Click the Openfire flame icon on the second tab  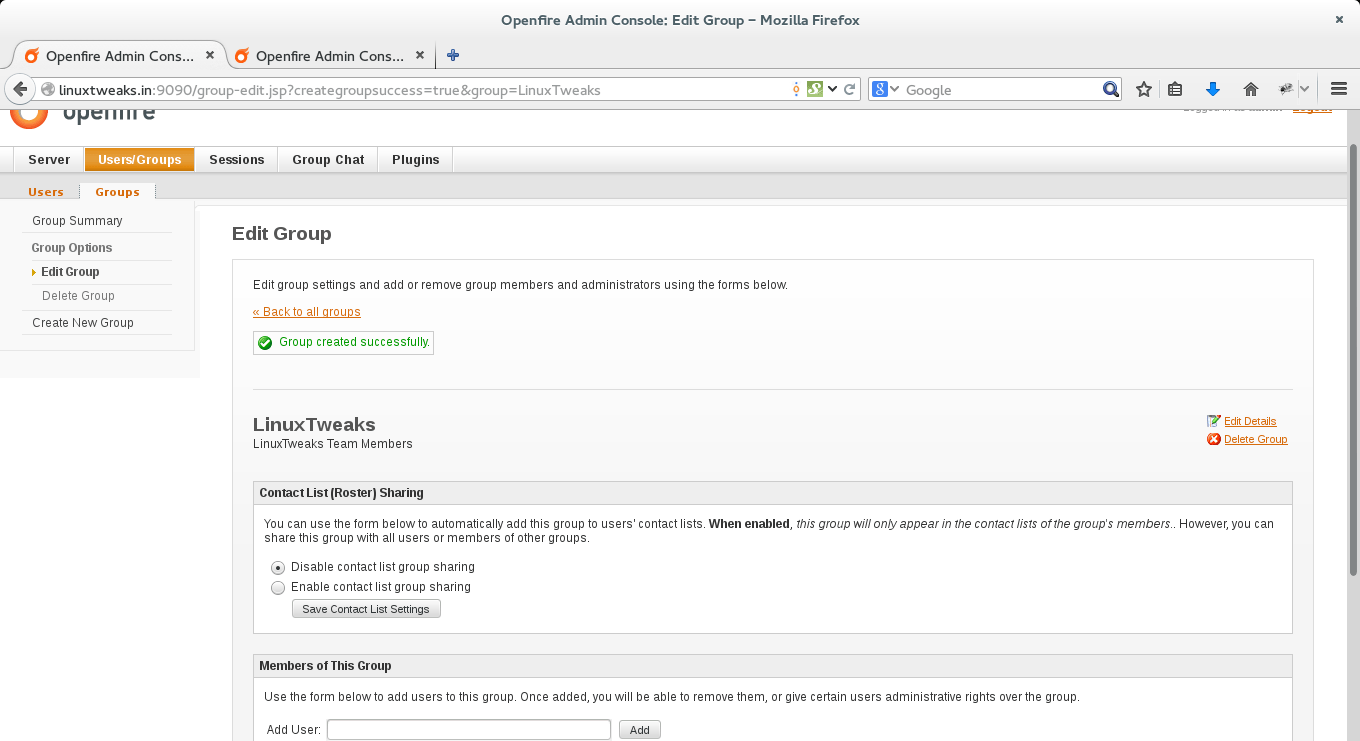click(242, 56)
